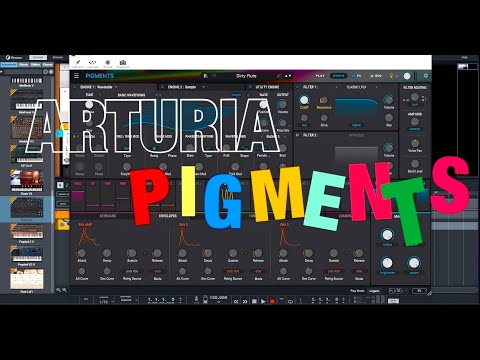
Task: Toggle the DAW loop button
Action: (x=290, y=301)
